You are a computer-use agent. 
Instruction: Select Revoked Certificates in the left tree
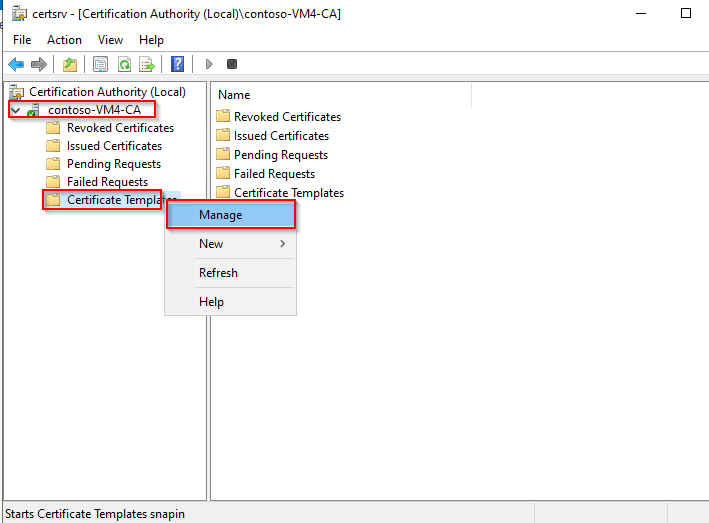pos(120,128)
